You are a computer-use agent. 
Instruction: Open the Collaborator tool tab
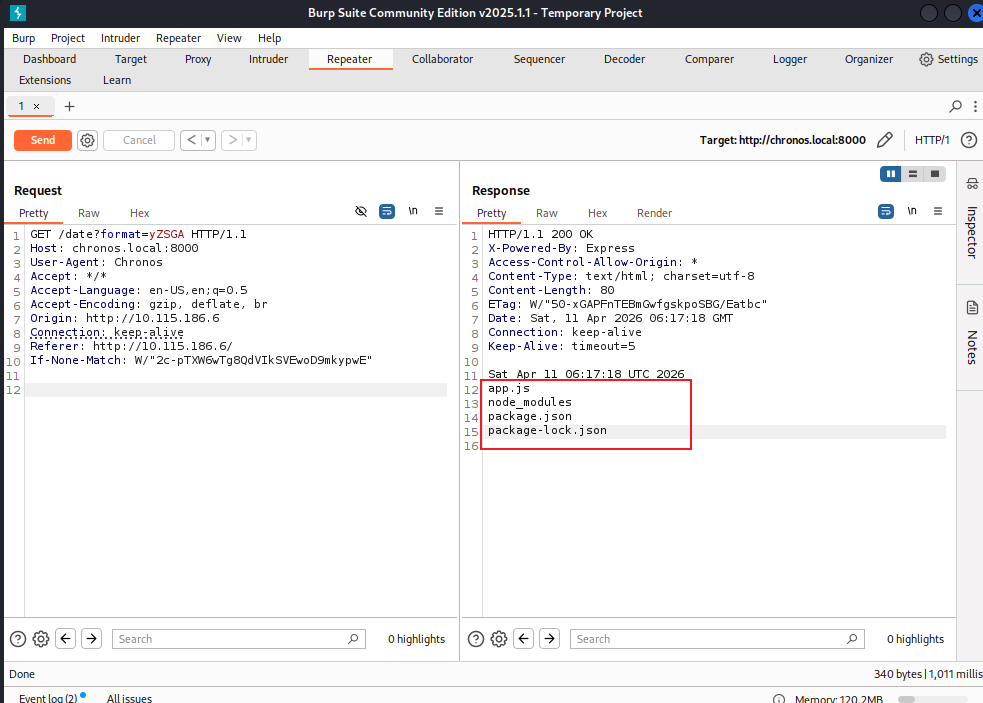pos(443,59)
